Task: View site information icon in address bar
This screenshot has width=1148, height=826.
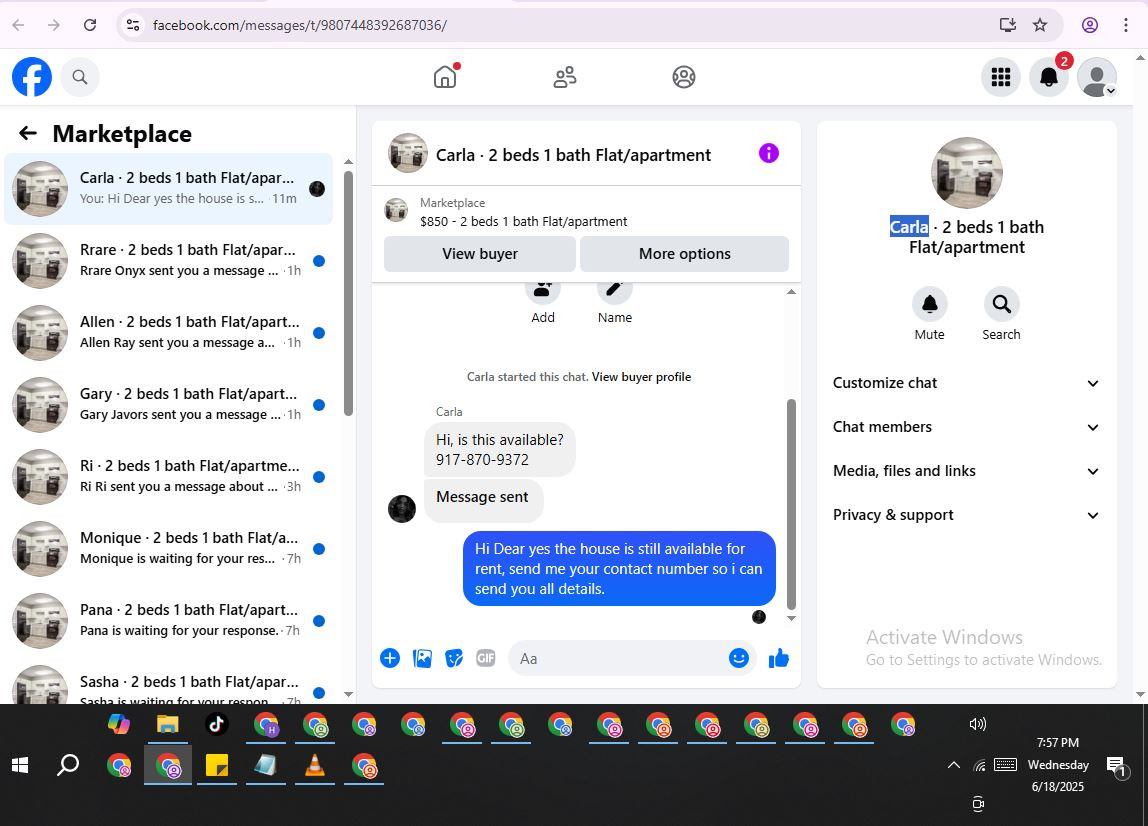Action: (x=133, y=25)
